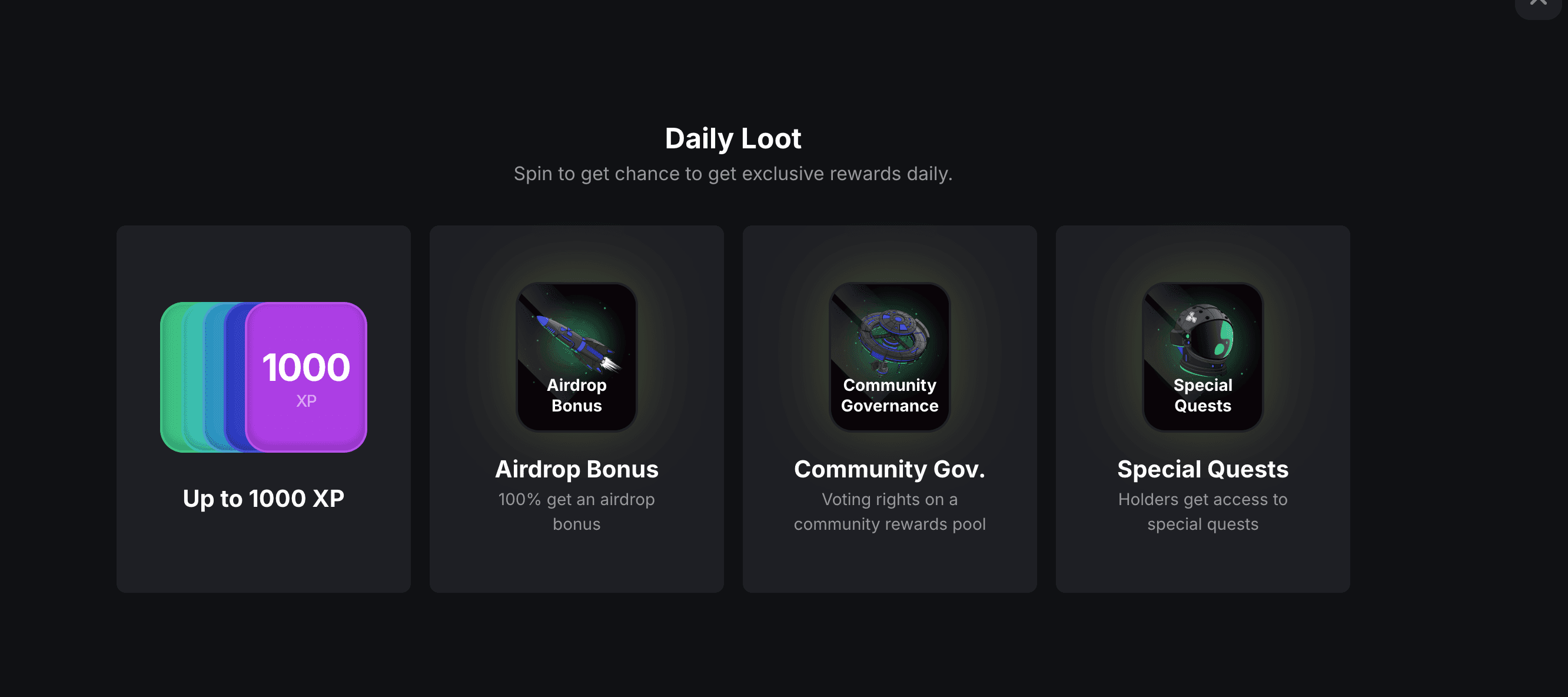Click "100% get an airdrop bonus" description
1568x697 pixels.
click(576, 512)
